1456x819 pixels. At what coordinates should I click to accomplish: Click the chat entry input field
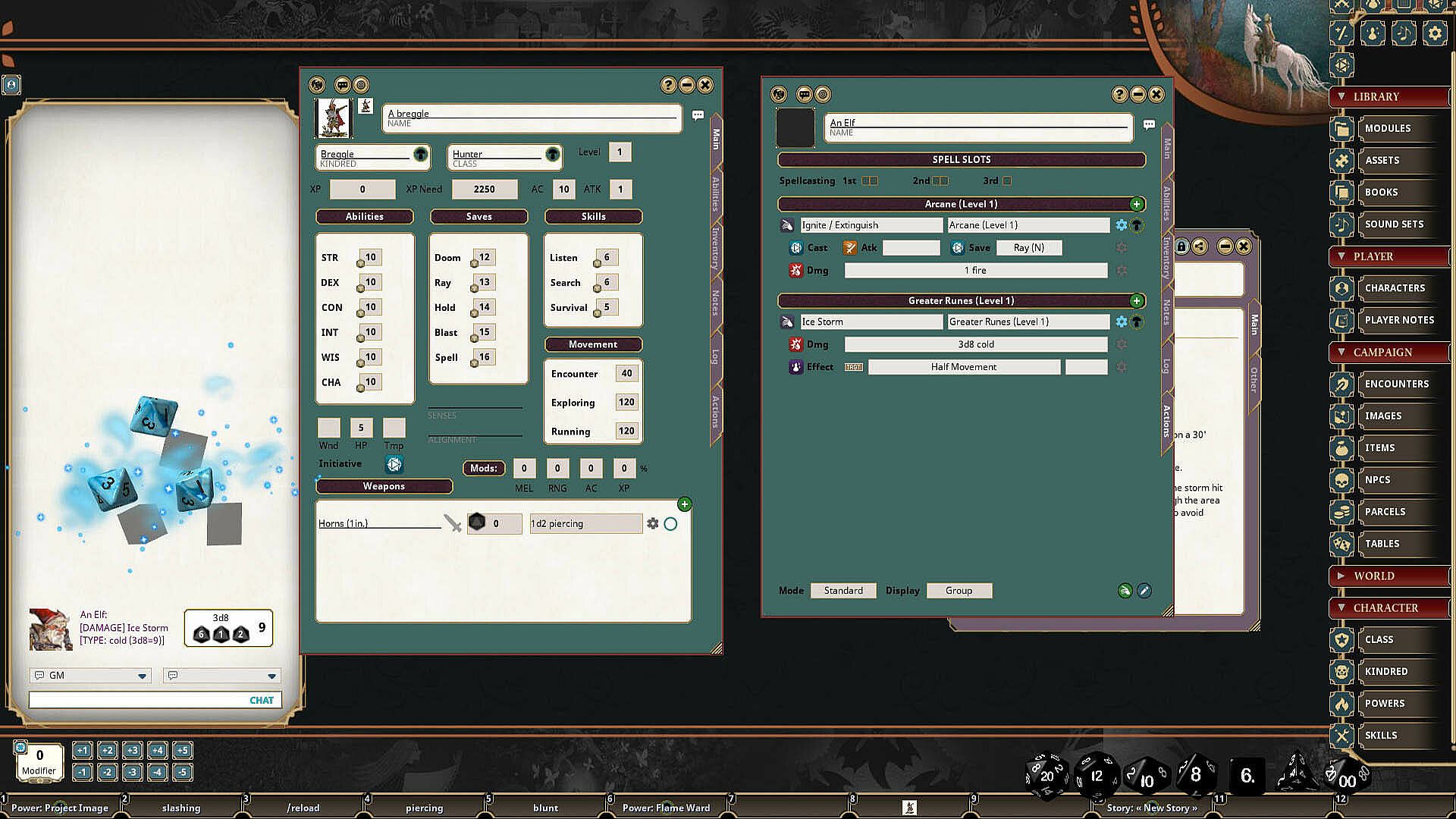(136, 700)
